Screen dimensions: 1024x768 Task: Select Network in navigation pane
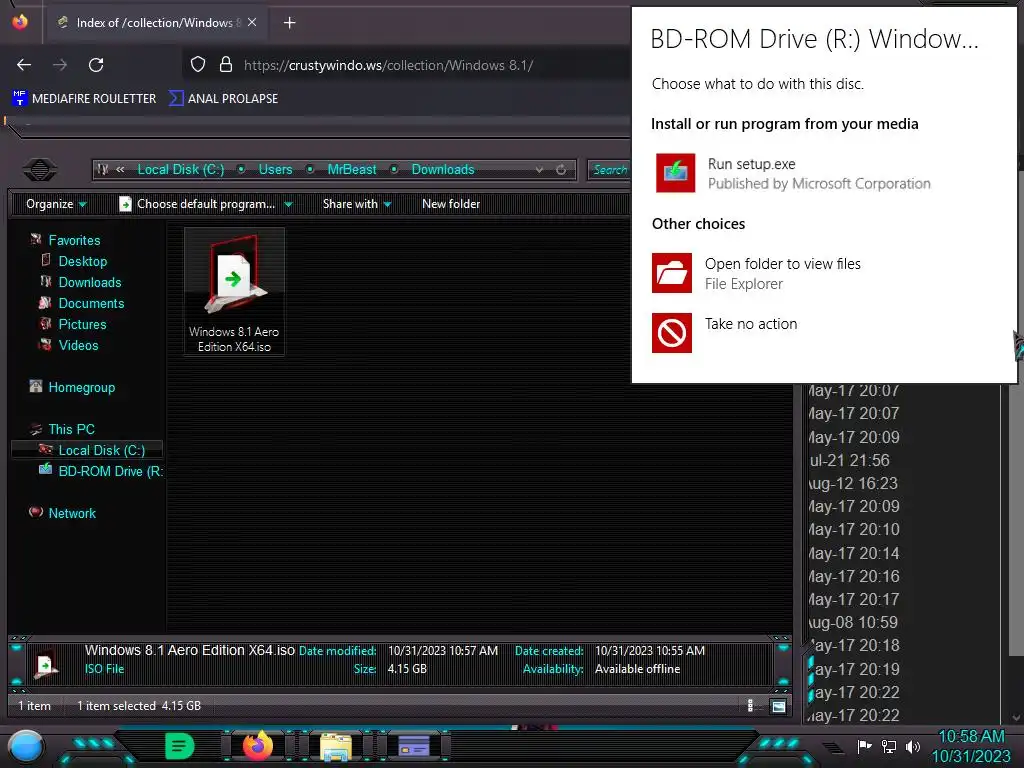tap(71, 513)
